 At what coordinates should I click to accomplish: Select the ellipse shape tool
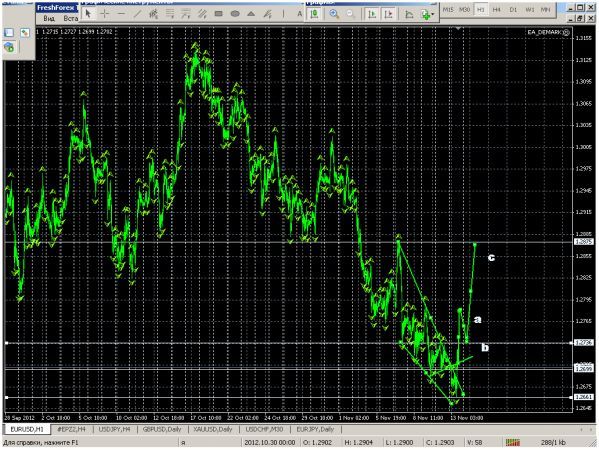(x=235, y=14)
